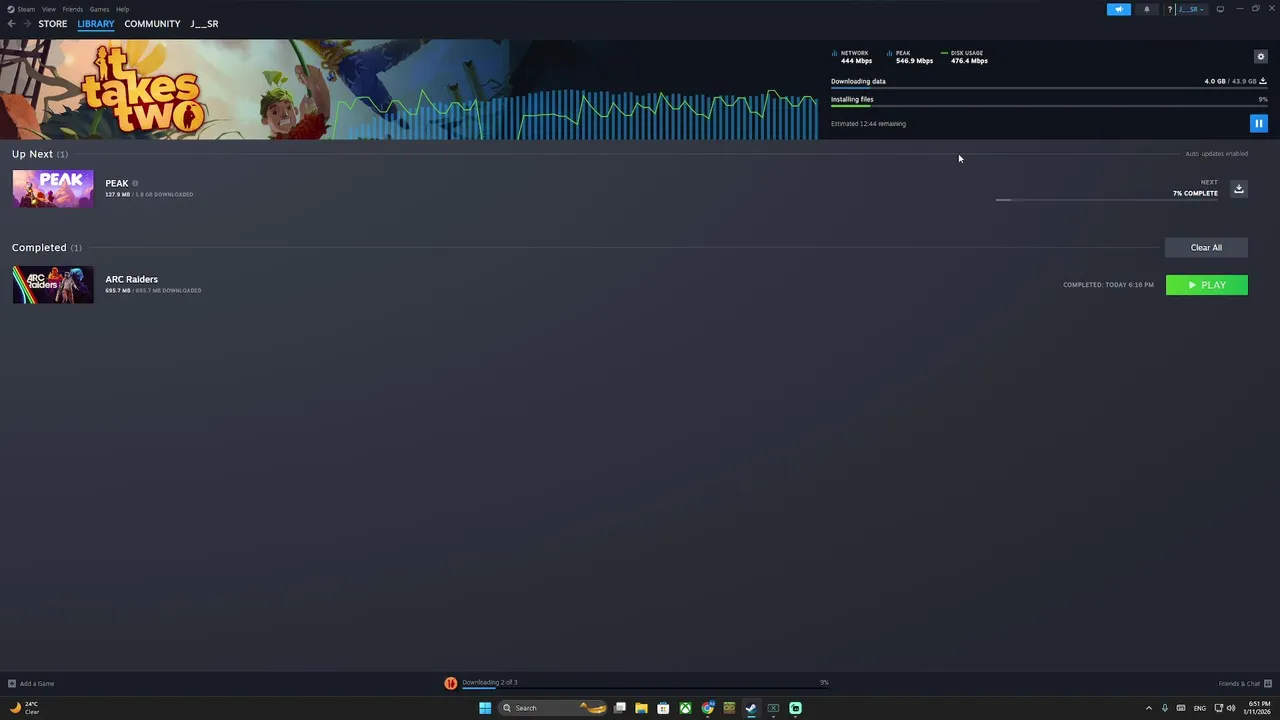Click the info icon beside PEAK
Screen dimensions: 1280x720
point(135,183)
